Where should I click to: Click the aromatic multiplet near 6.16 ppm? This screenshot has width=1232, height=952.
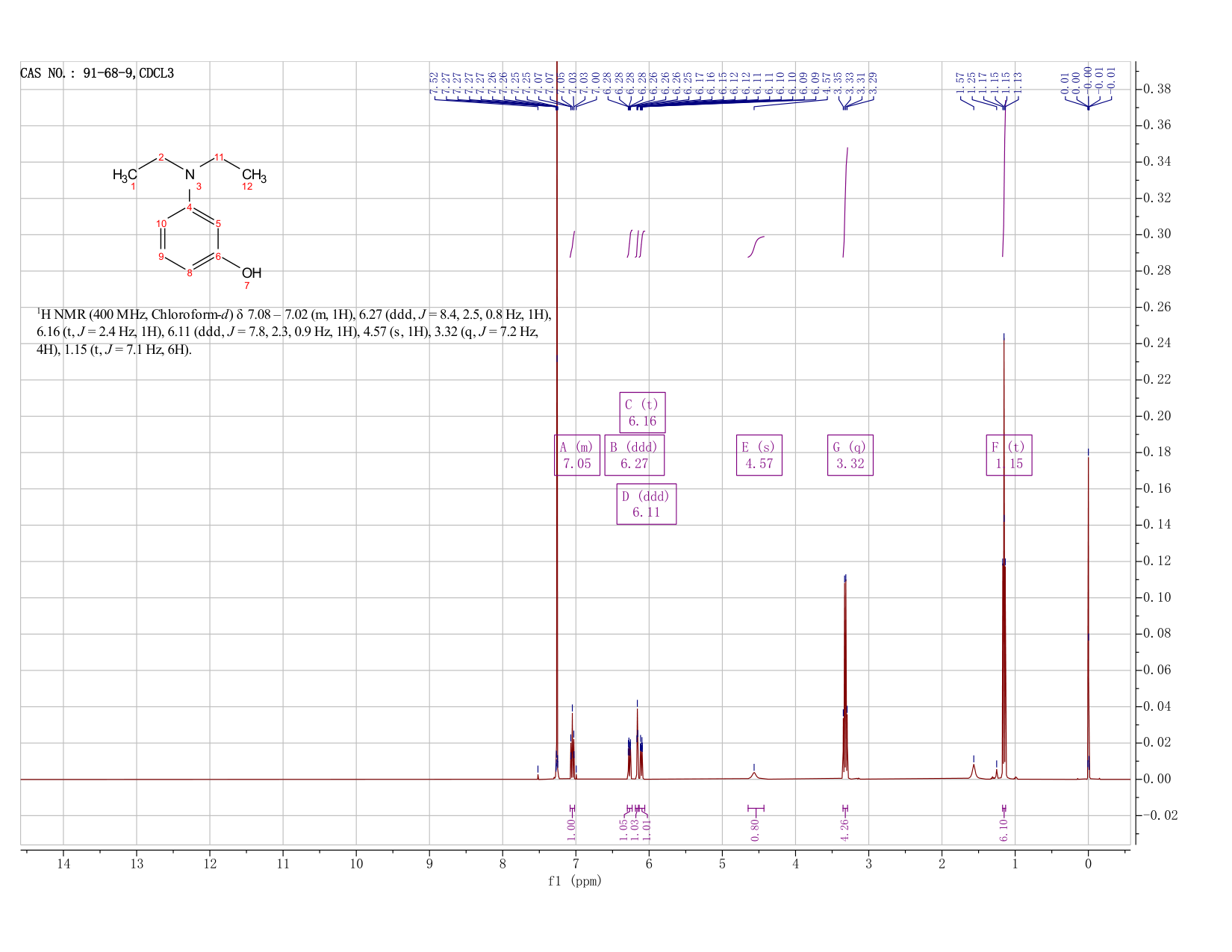tap(637, 743)
